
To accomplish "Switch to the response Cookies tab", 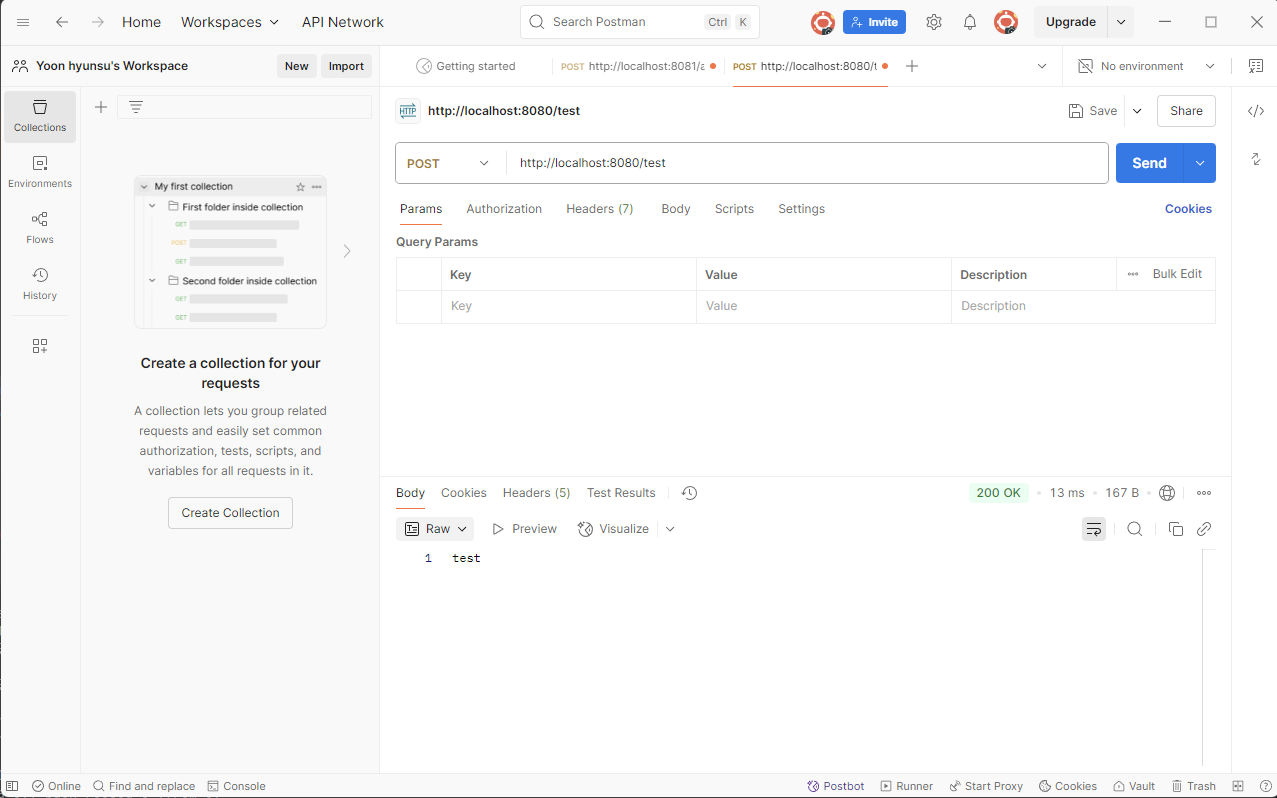I will click(464, 493).
